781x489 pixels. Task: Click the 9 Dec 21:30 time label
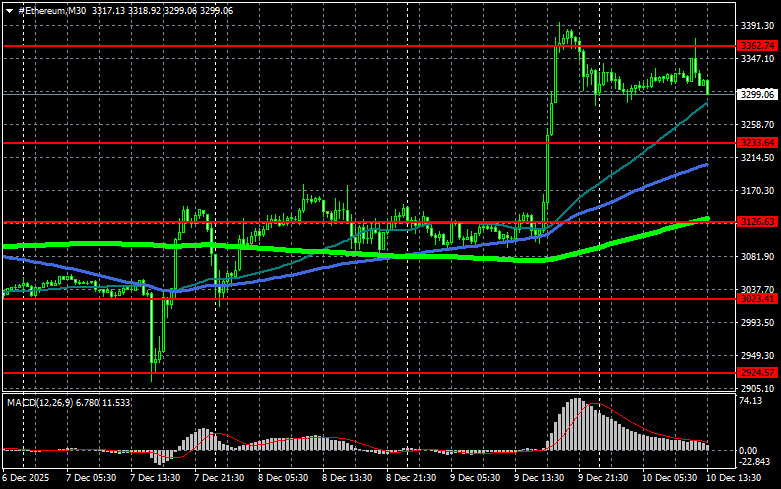tap(603, 478)
